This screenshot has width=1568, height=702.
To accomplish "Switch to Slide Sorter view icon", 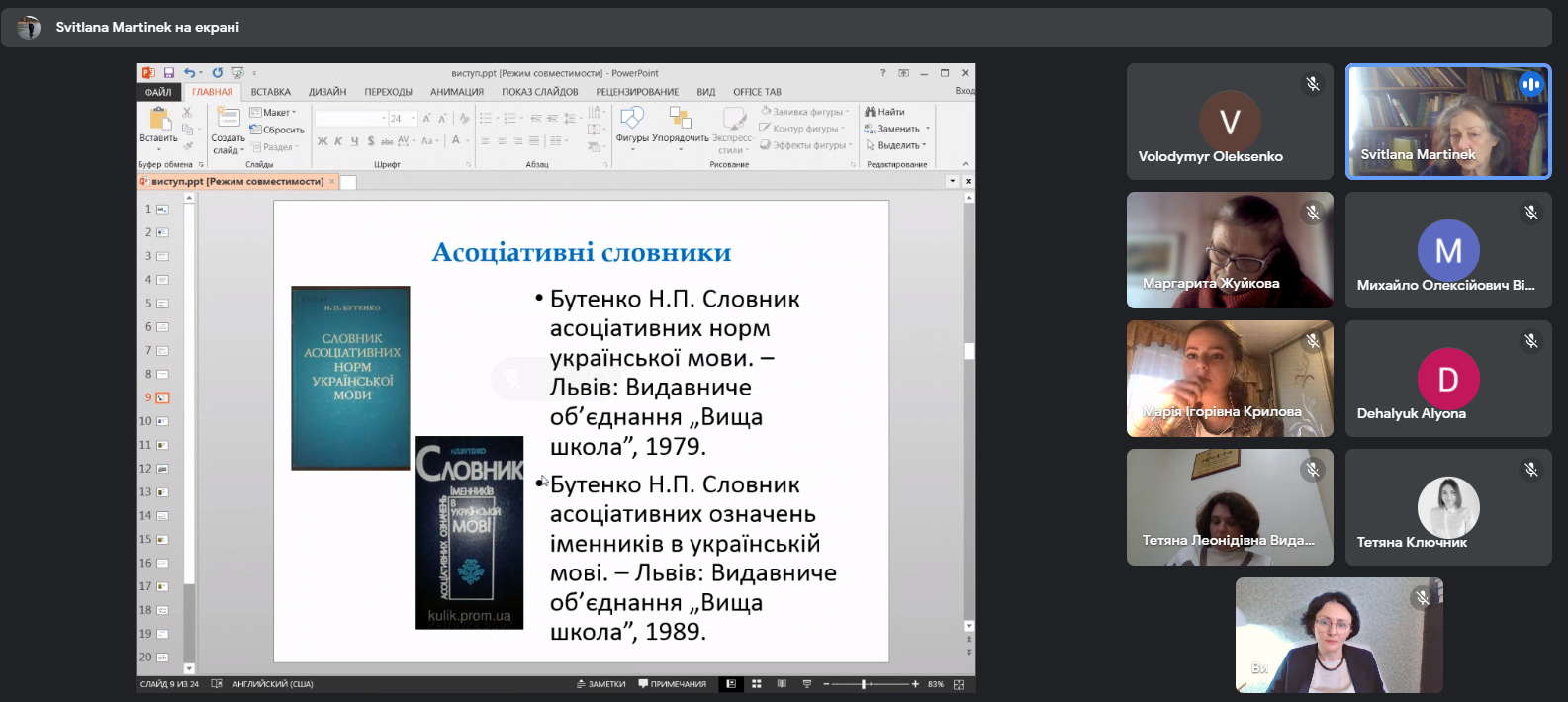I will tap(757, 684).
